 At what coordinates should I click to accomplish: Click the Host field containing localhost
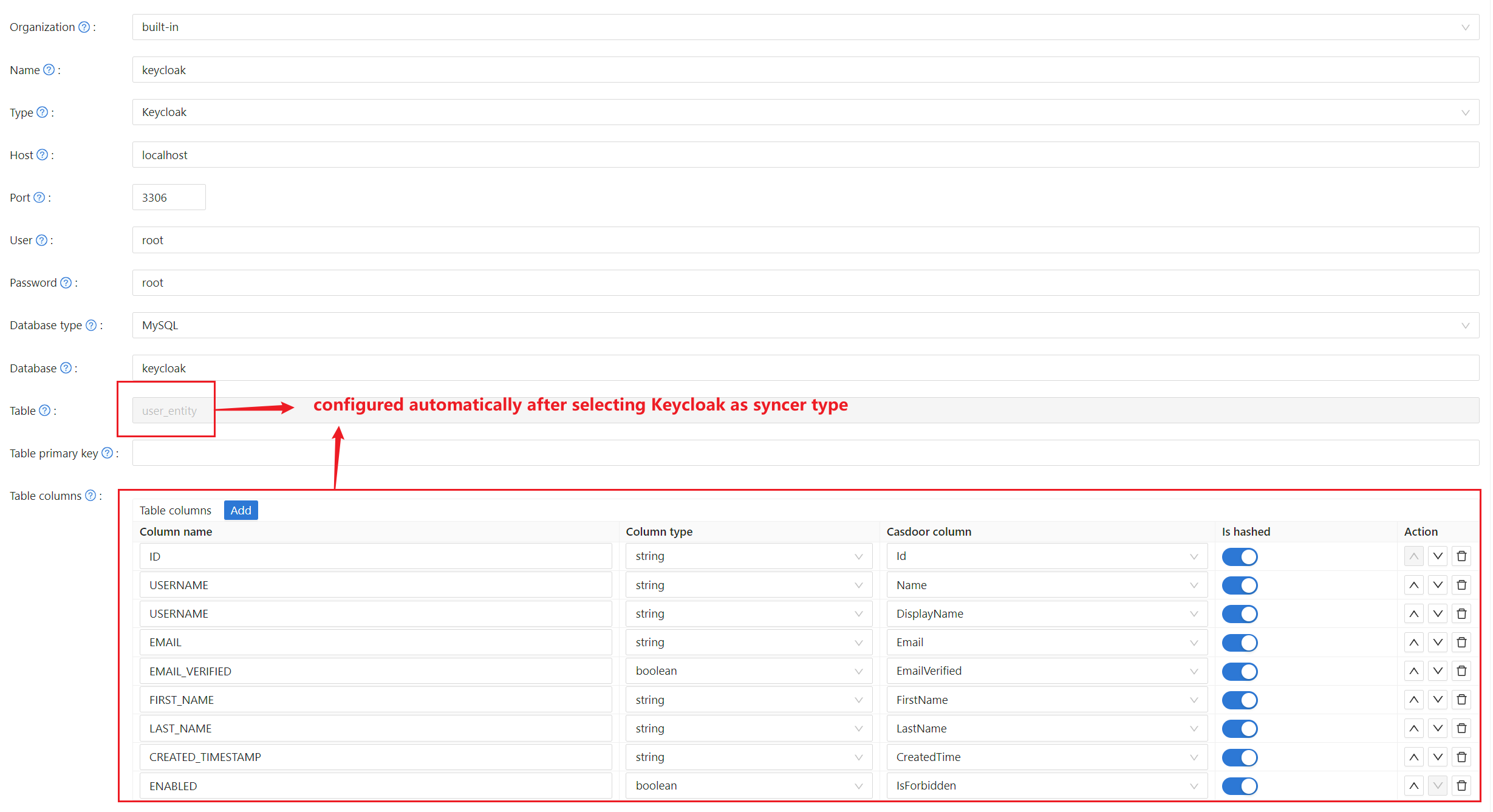click(805, 155)
